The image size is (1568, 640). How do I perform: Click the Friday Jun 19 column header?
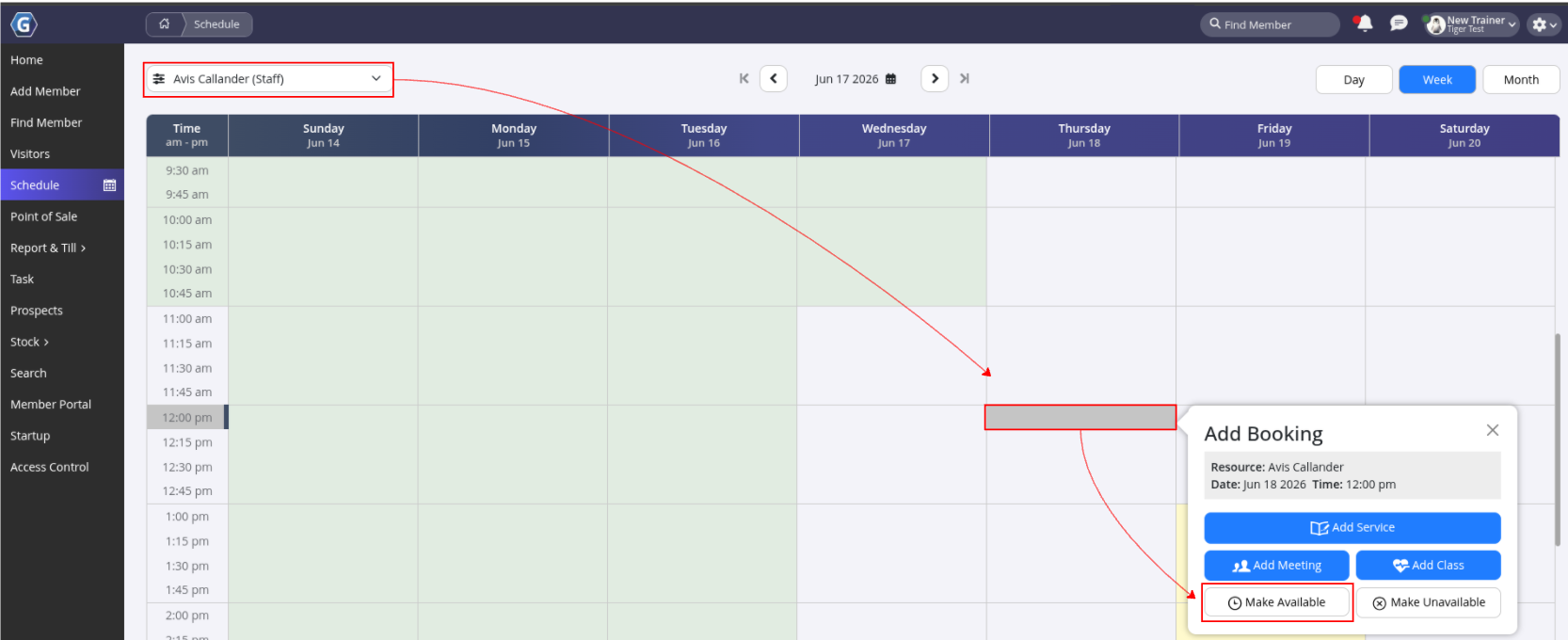pyautogui.click(x=1274, y=136)
